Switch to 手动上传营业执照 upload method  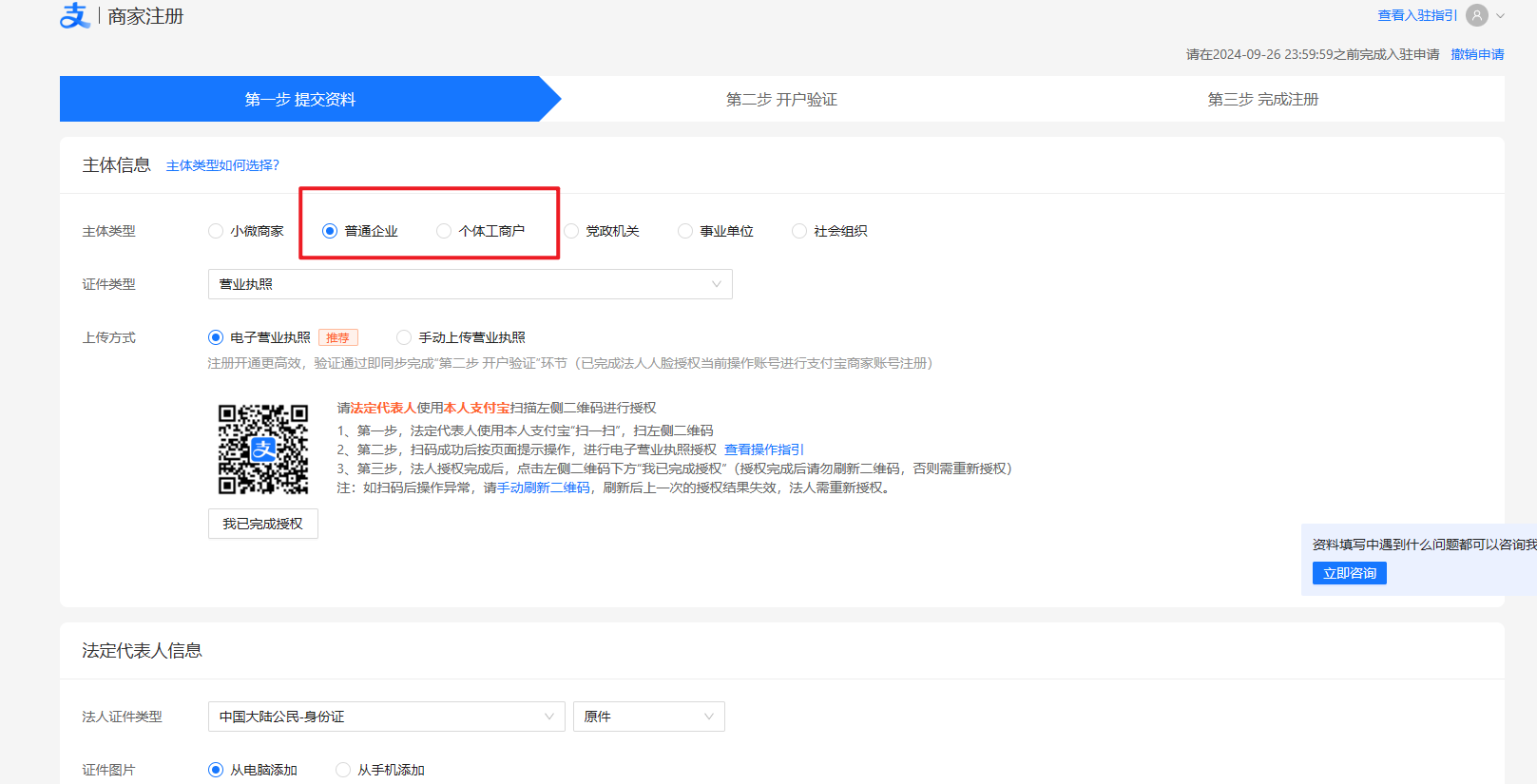pyautogui.click(x=404, y=337)
